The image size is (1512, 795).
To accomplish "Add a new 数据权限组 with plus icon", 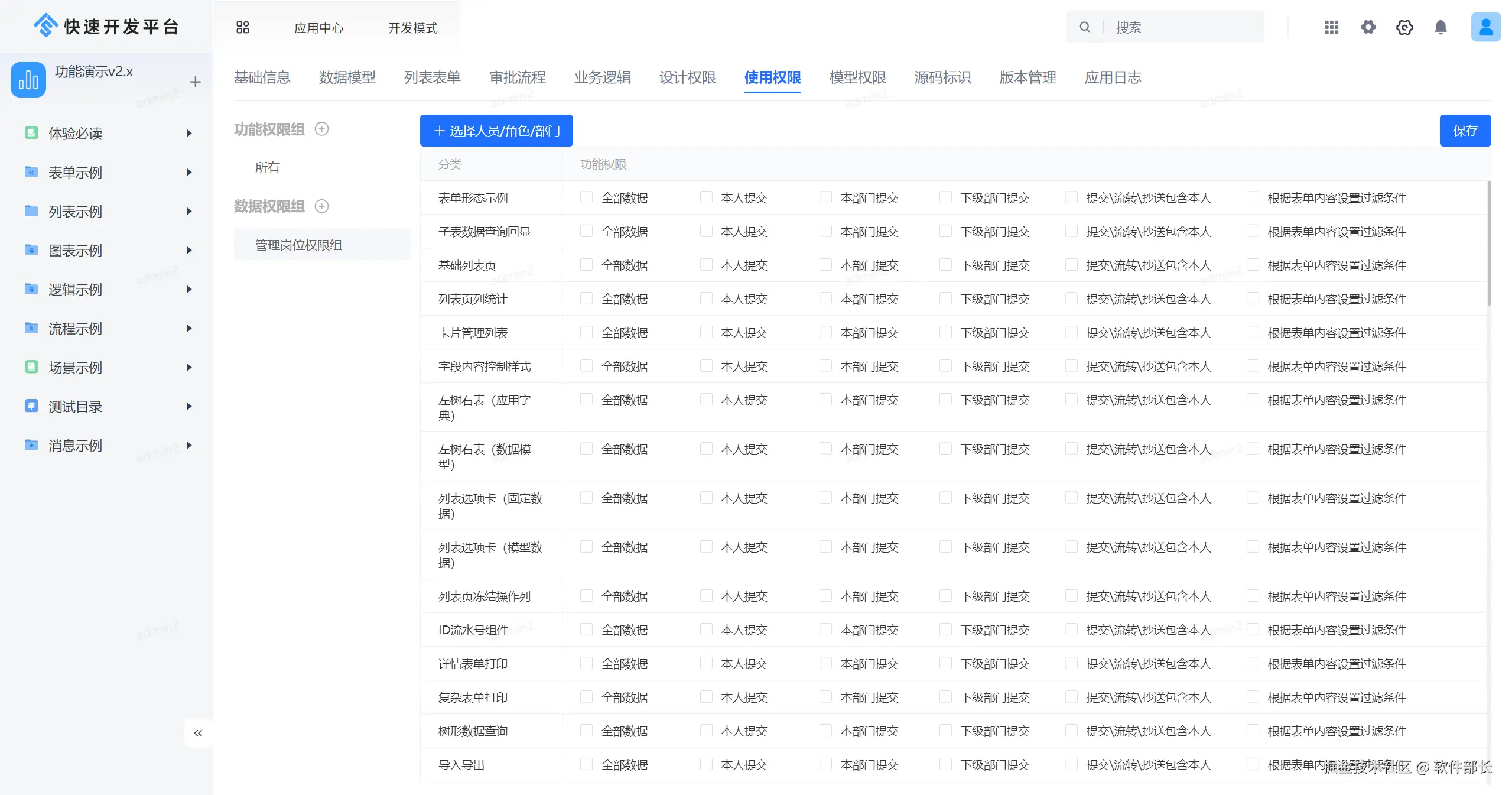I will tap(321, 206).
